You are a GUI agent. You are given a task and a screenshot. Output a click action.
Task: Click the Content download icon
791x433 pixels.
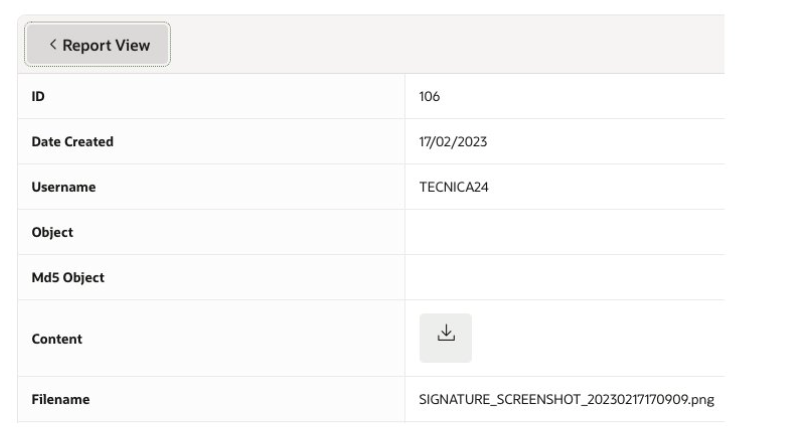pyautogui.click(x=445, y=338)
